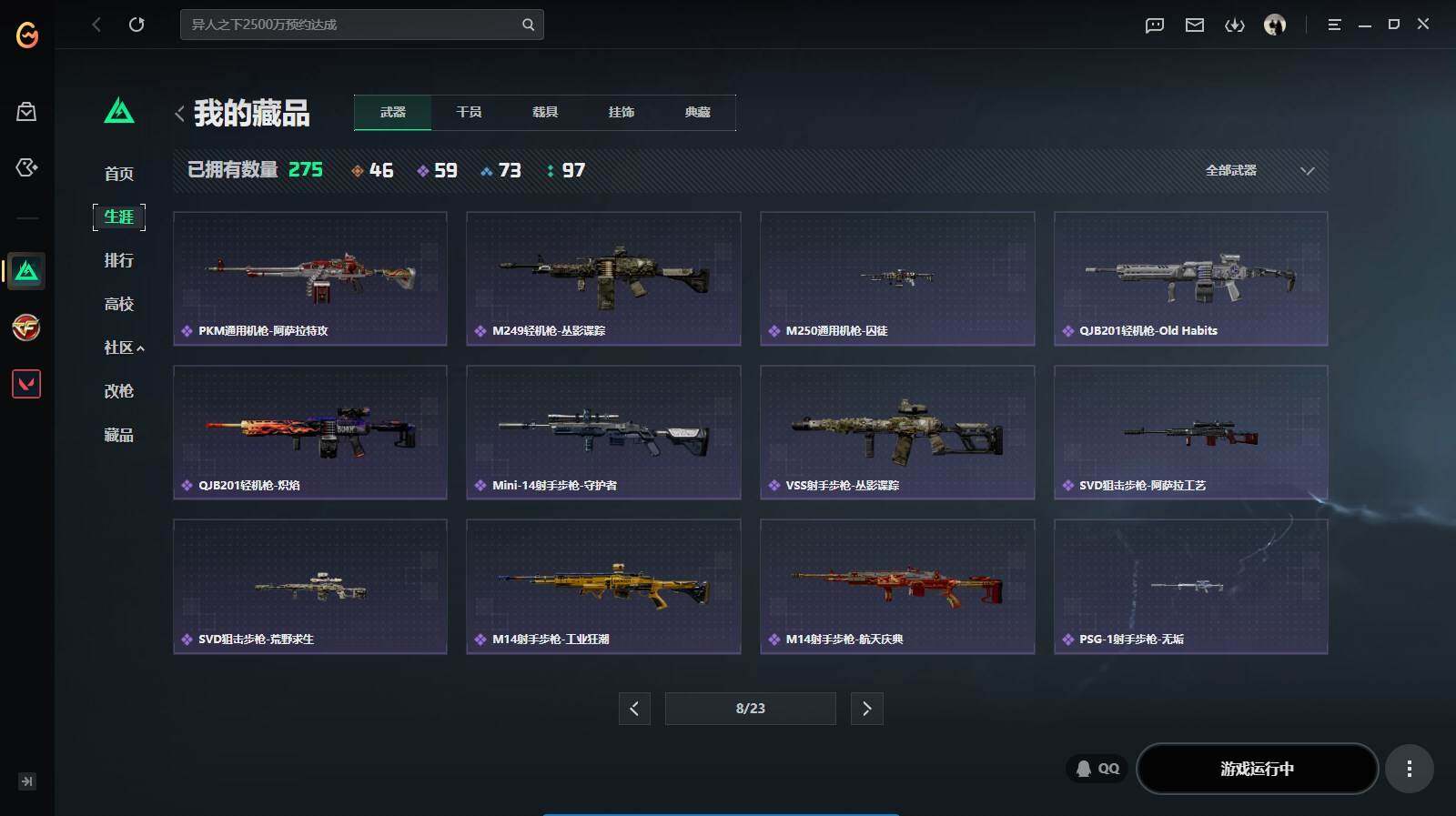Screen dimensions: 1456x816
Task: Switch to the 载具 tab
Action: [x=545, y=112]
